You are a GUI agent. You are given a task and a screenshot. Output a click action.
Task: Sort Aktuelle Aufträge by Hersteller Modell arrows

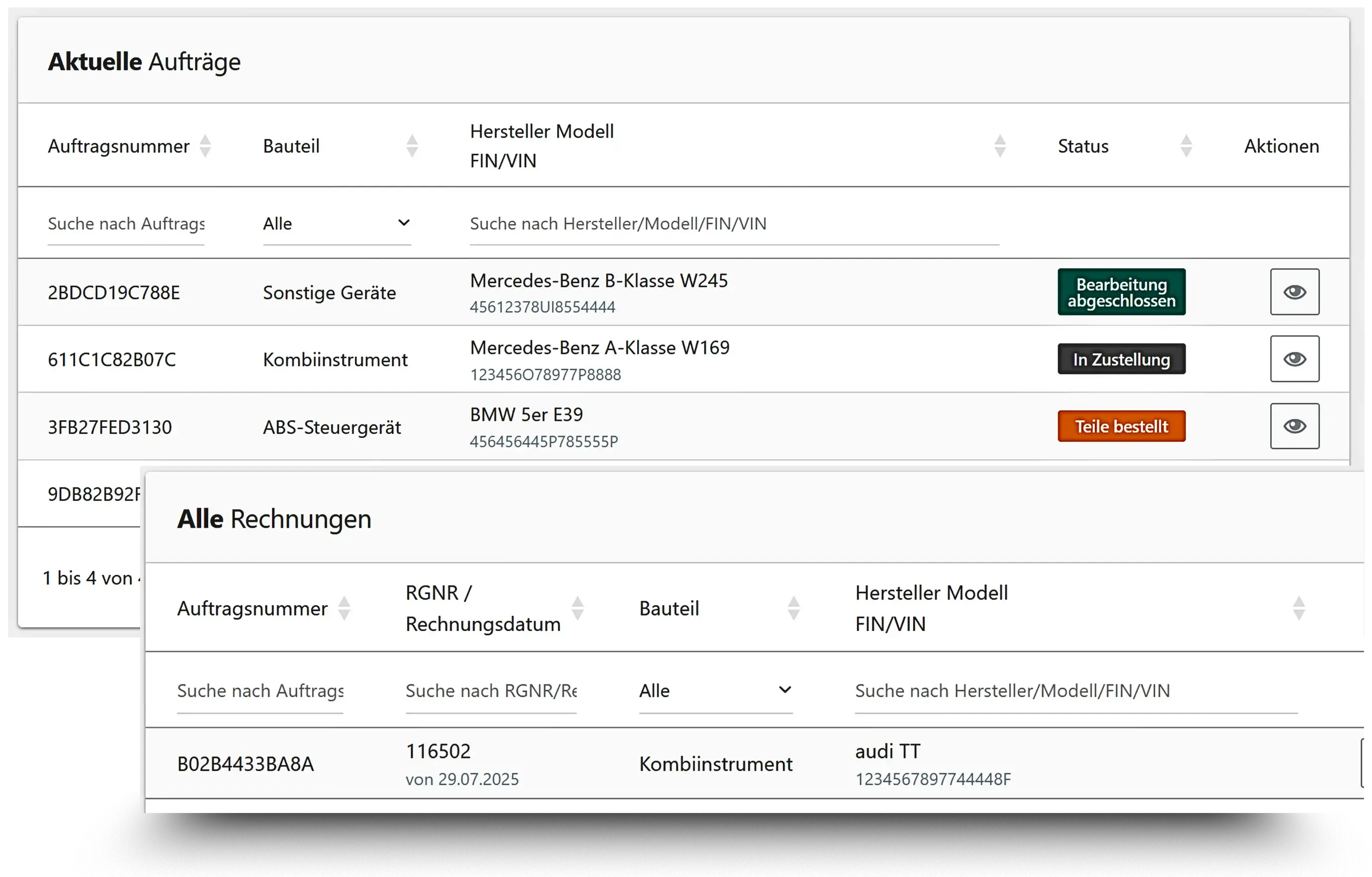click(x=1000, y=146)
